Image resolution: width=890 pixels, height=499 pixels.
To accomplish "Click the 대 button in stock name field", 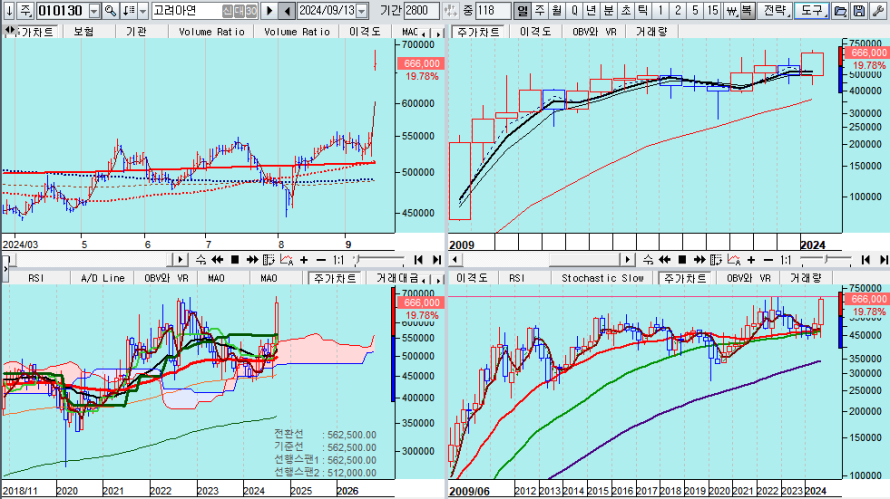I will (x=238, y=11).
